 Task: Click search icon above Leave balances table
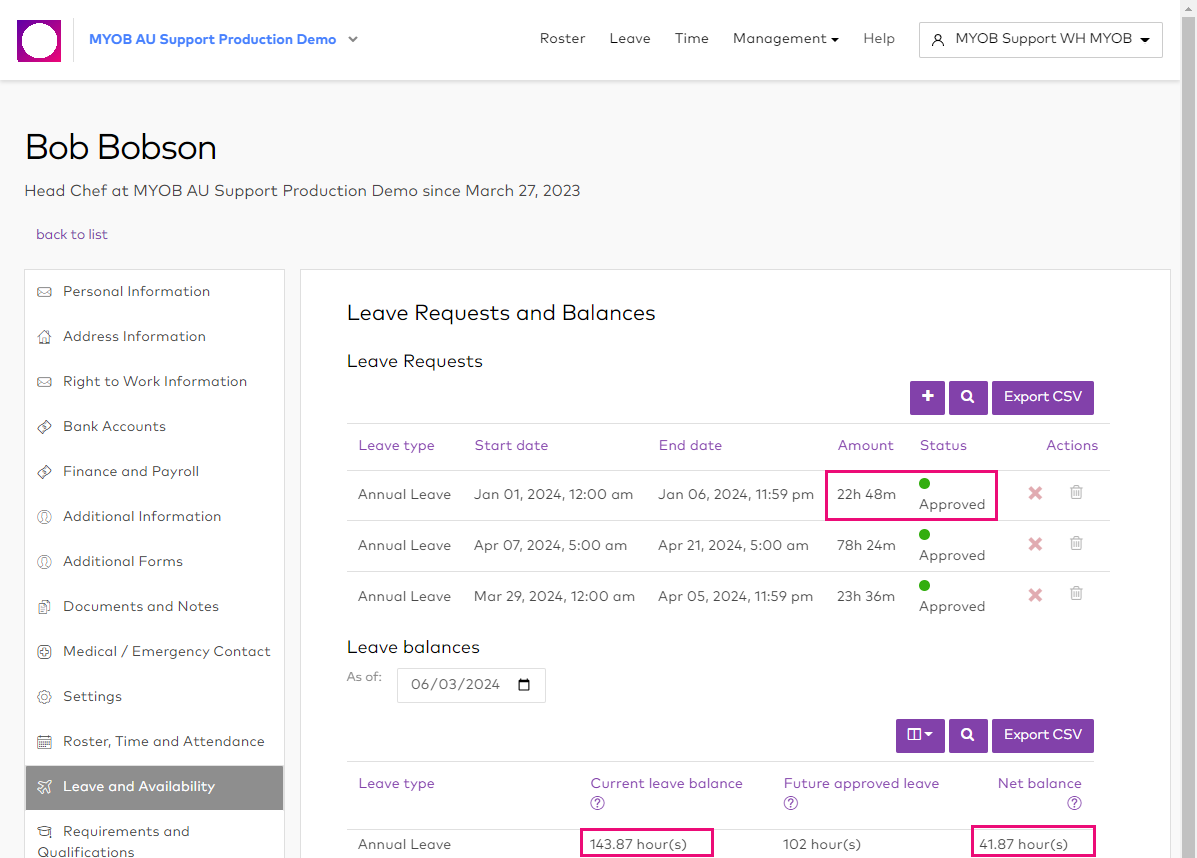pyautogui.click(x=968, y=735)
